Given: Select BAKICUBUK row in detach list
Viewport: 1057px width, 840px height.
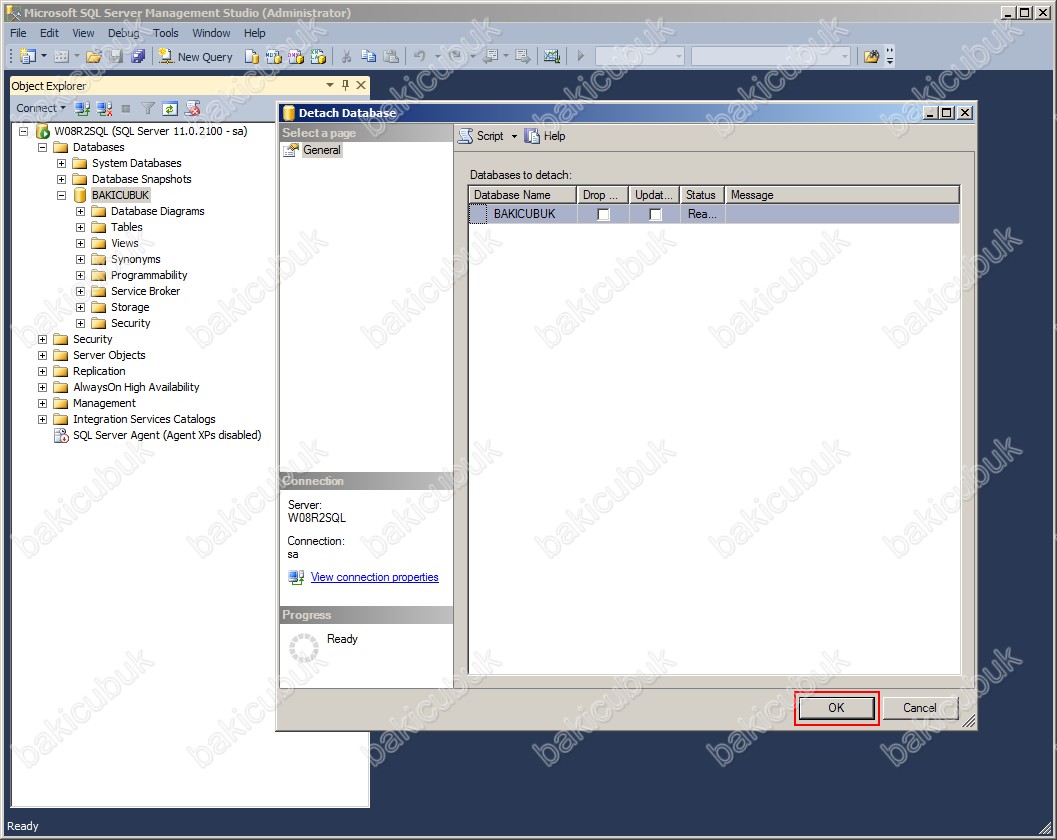Looking at the screenshot, I should 714,214.
